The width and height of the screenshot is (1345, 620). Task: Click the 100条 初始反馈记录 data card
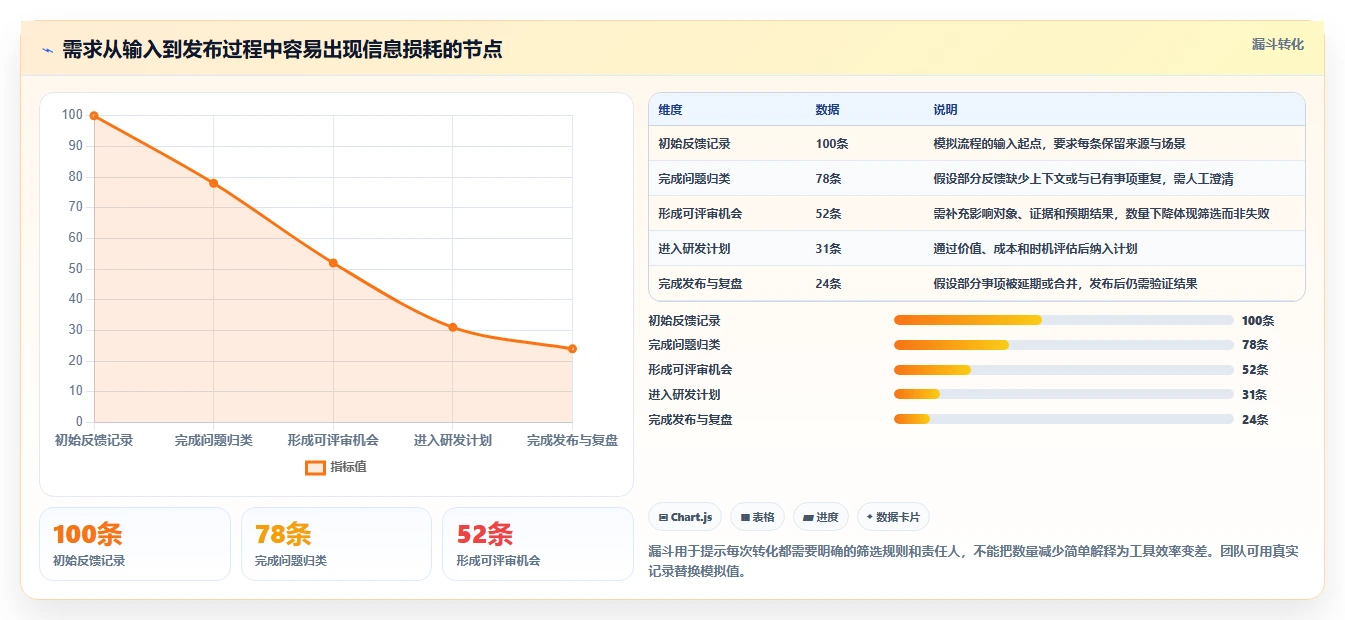(135, 544)
